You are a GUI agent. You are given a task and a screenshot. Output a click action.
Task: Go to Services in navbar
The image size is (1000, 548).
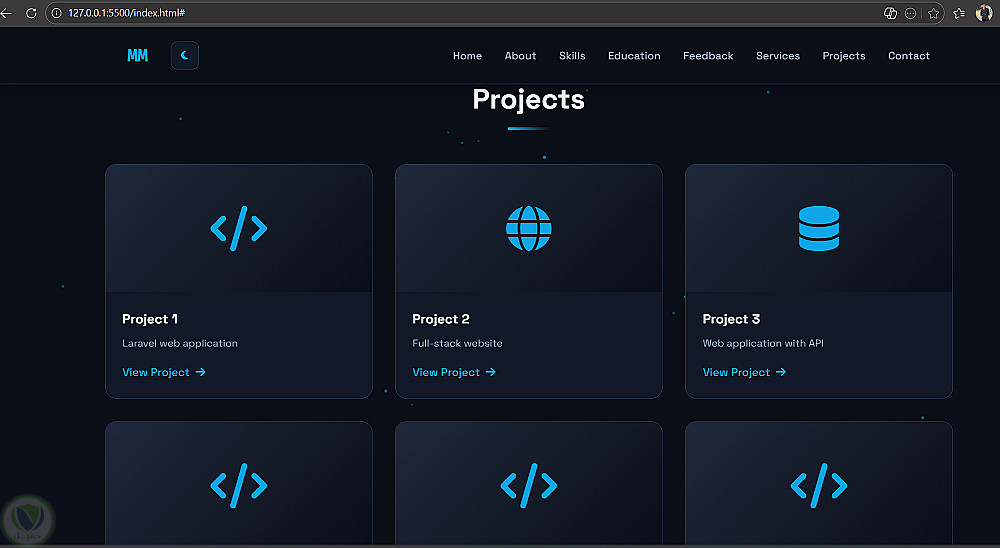[778, 56]
